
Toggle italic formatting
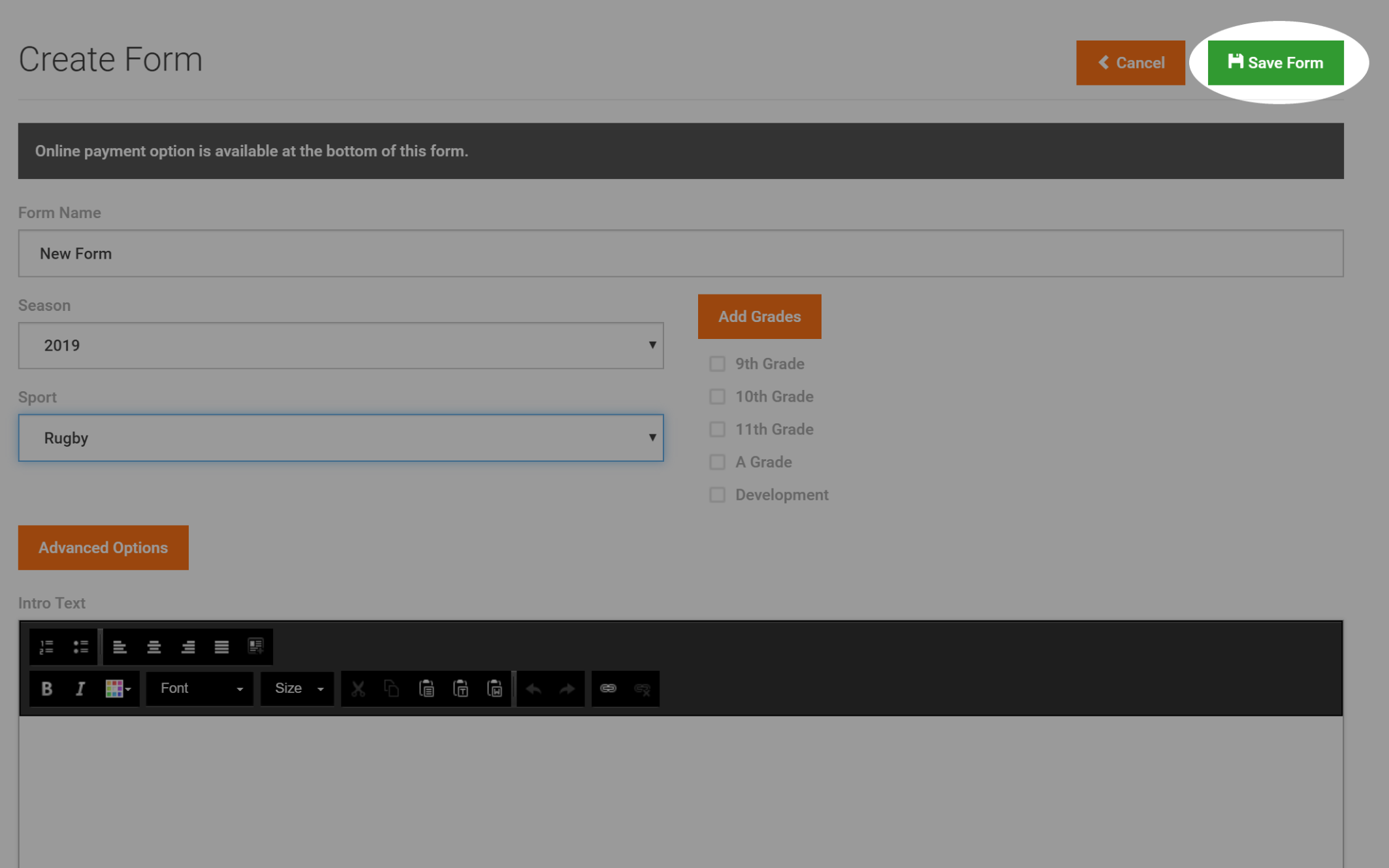tap(80, 688)
